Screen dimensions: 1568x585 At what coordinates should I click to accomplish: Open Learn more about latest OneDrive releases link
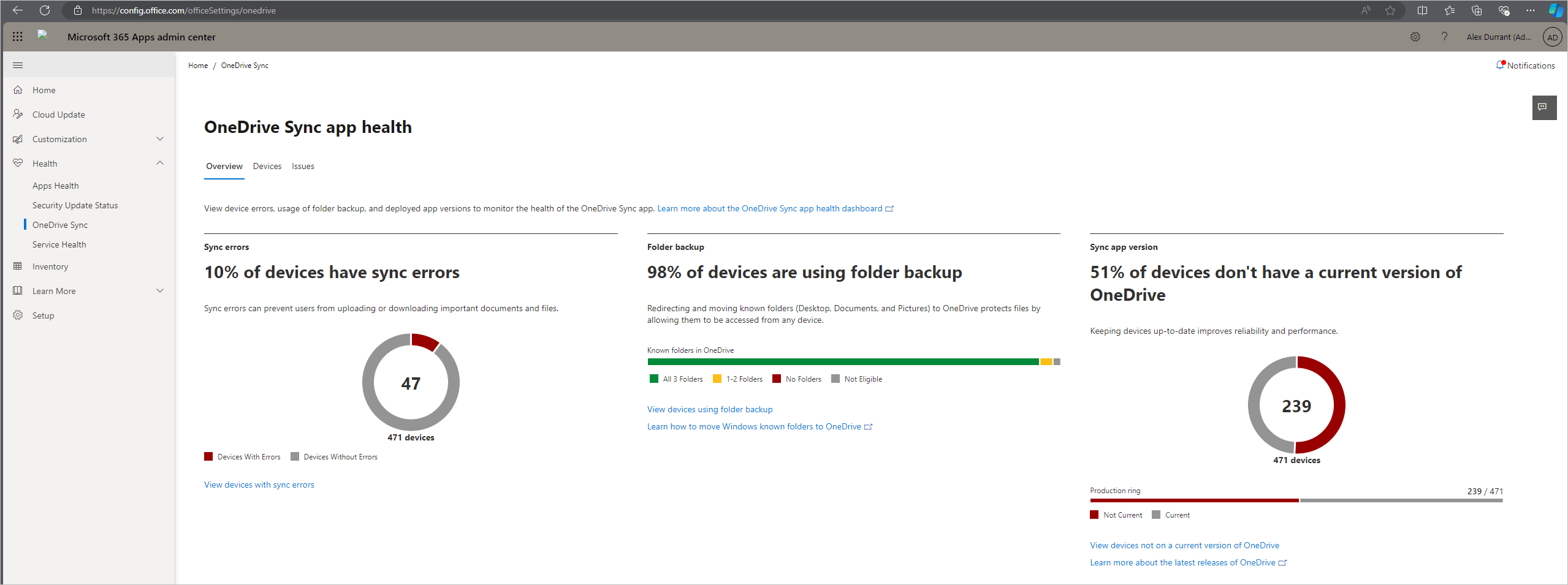pos(1188,562)
